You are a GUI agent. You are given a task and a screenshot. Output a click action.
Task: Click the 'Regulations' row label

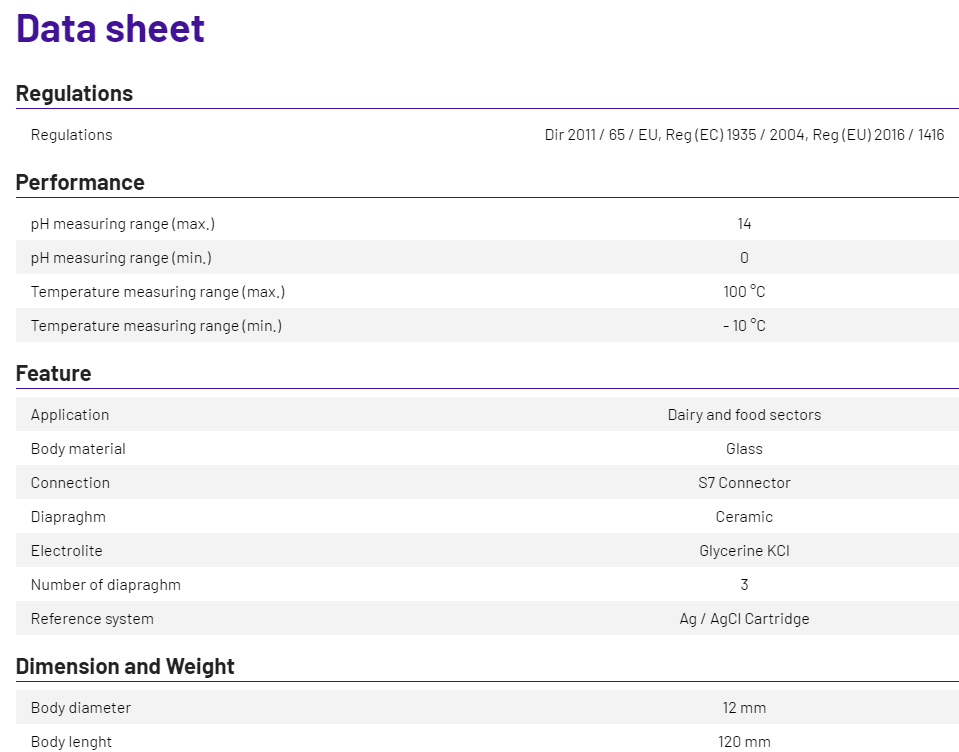[72, 135]
